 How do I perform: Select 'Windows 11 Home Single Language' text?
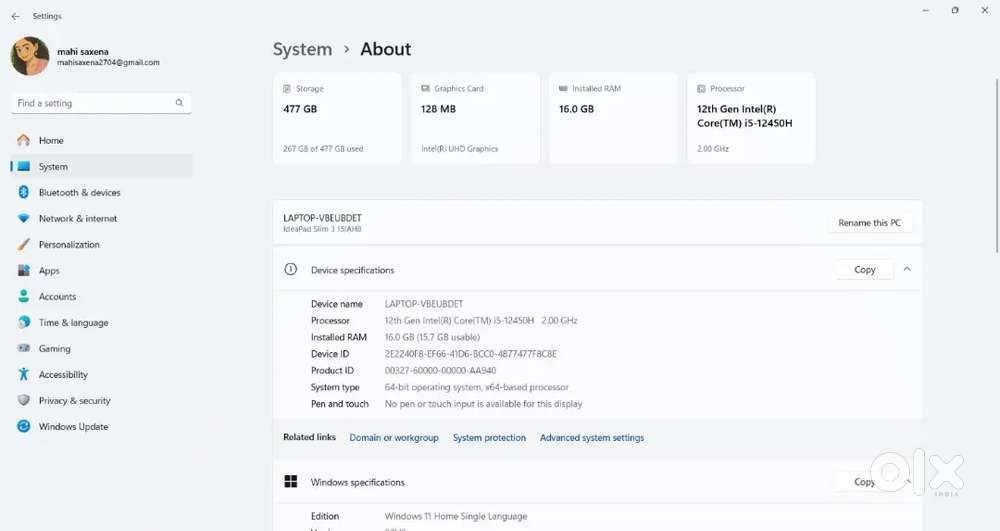[x=456, y=516]
